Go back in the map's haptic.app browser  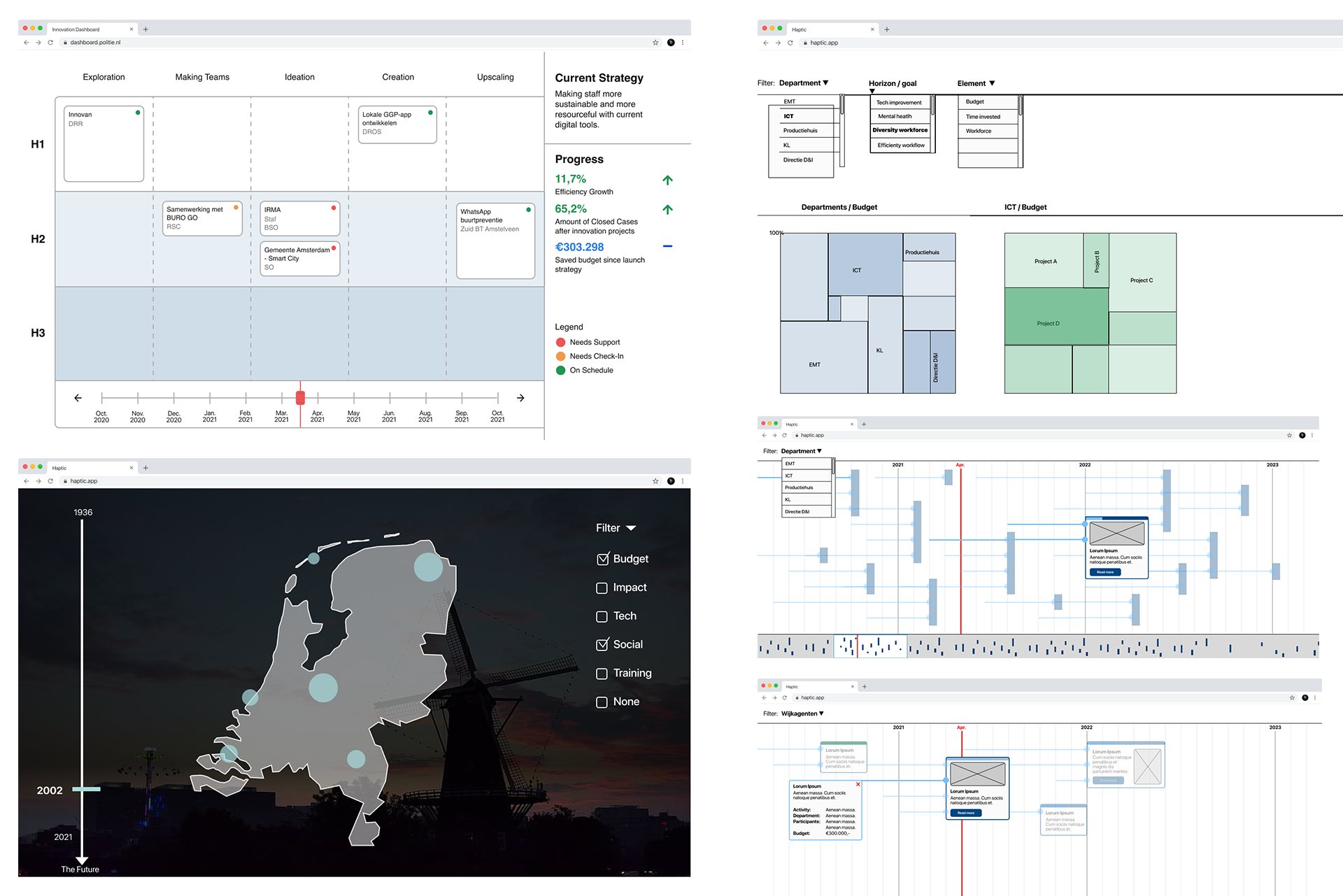click(27, 481)
